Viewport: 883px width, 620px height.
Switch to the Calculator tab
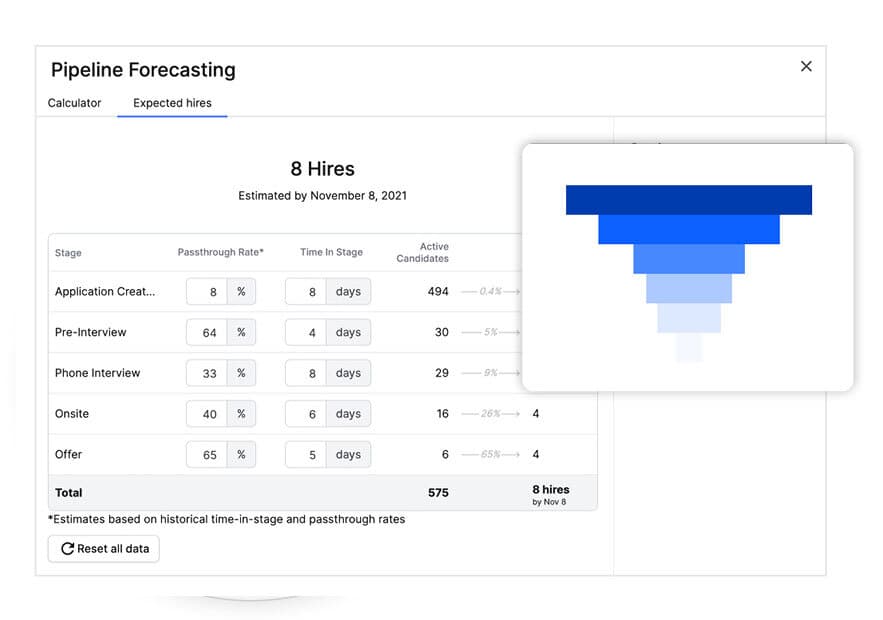pos(74,103)
